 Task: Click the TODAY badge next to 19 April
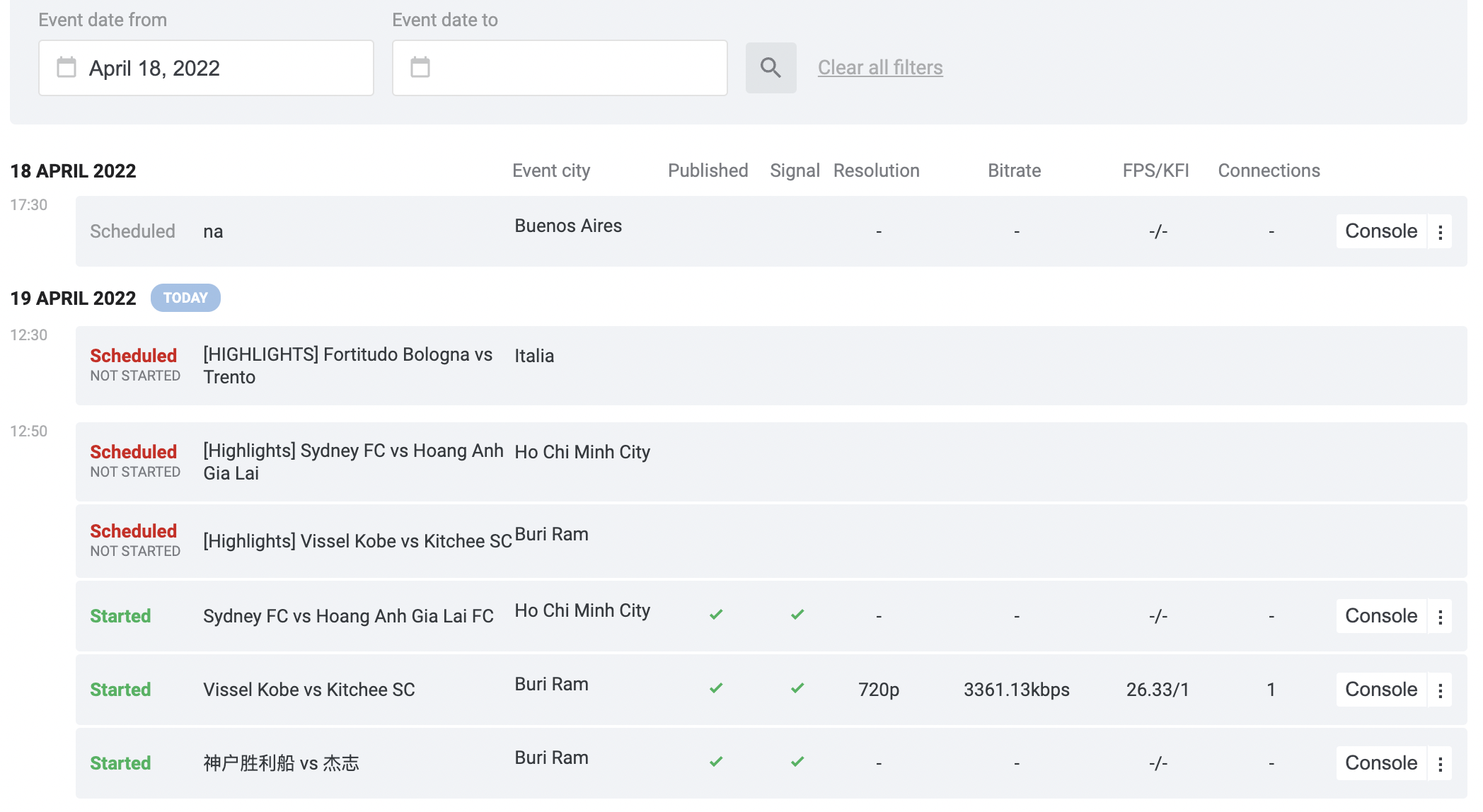click(x=185, y=298)
